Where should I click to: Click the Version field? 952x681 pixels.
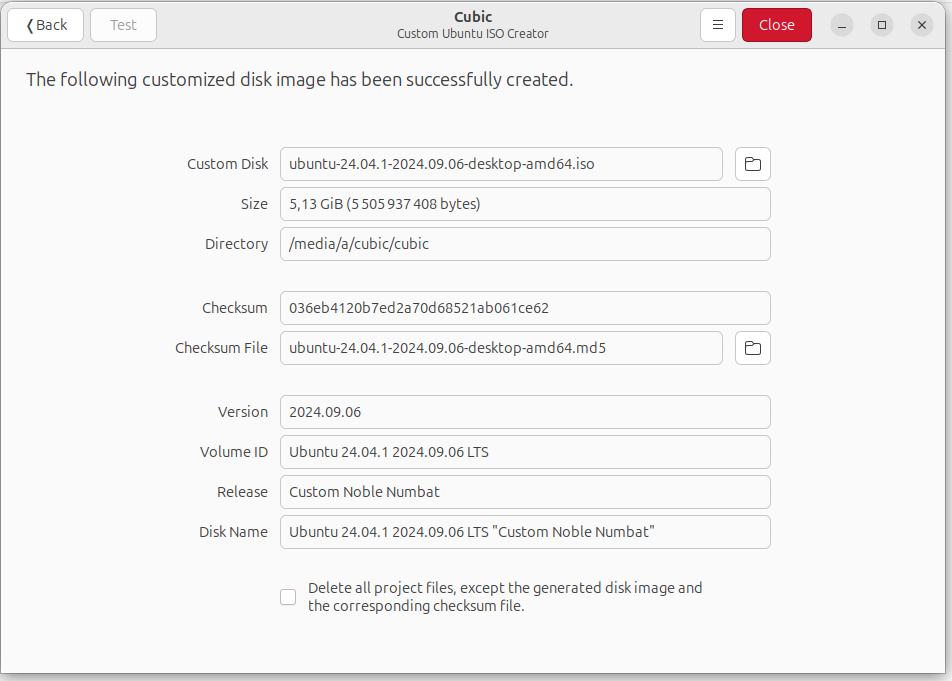(525, 412)
